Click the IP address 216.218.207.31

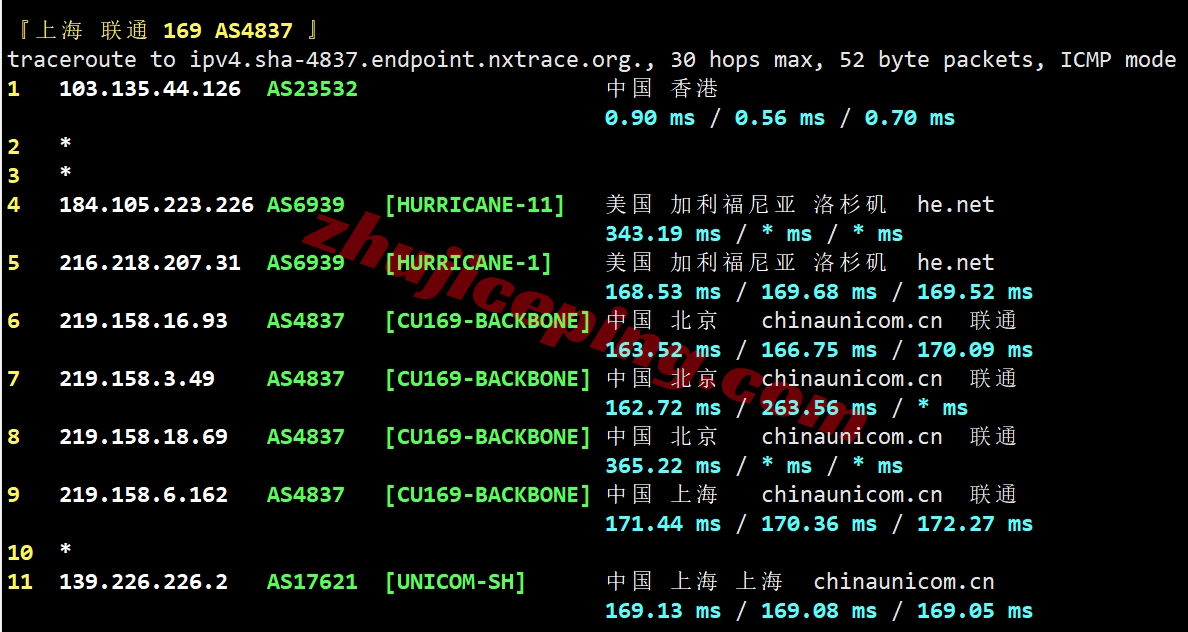coord(150,263)
